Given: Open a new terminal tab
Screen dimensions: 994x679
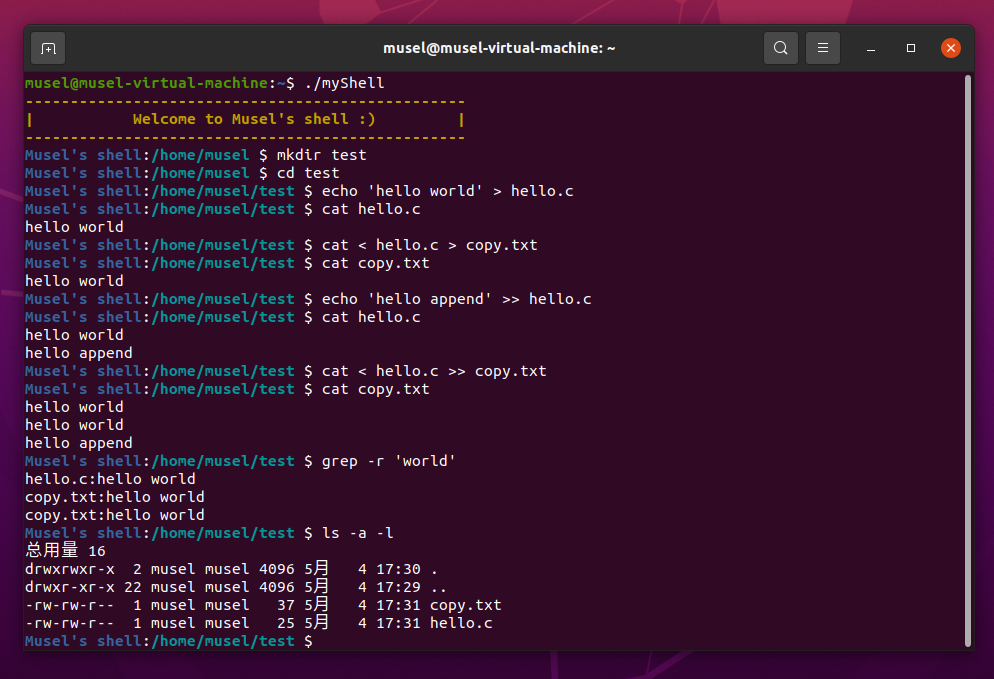Looking at the screenshot, I should pos(48,48).
